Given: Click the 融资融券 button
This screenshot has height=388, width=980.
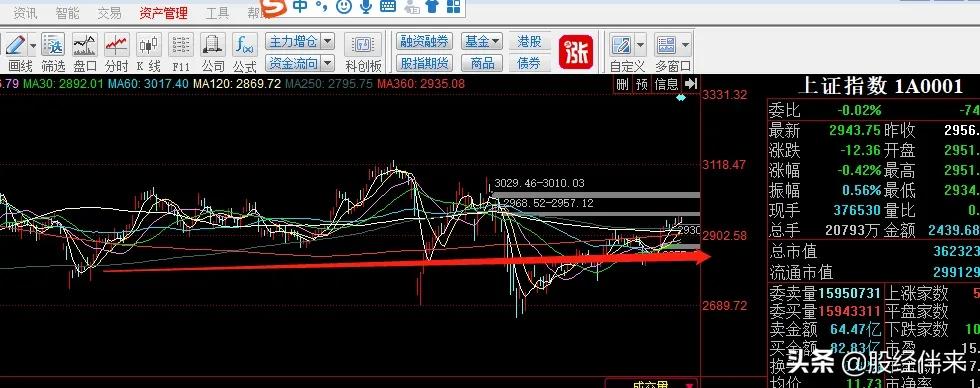Looking at the screenshot, I should 424,42.
